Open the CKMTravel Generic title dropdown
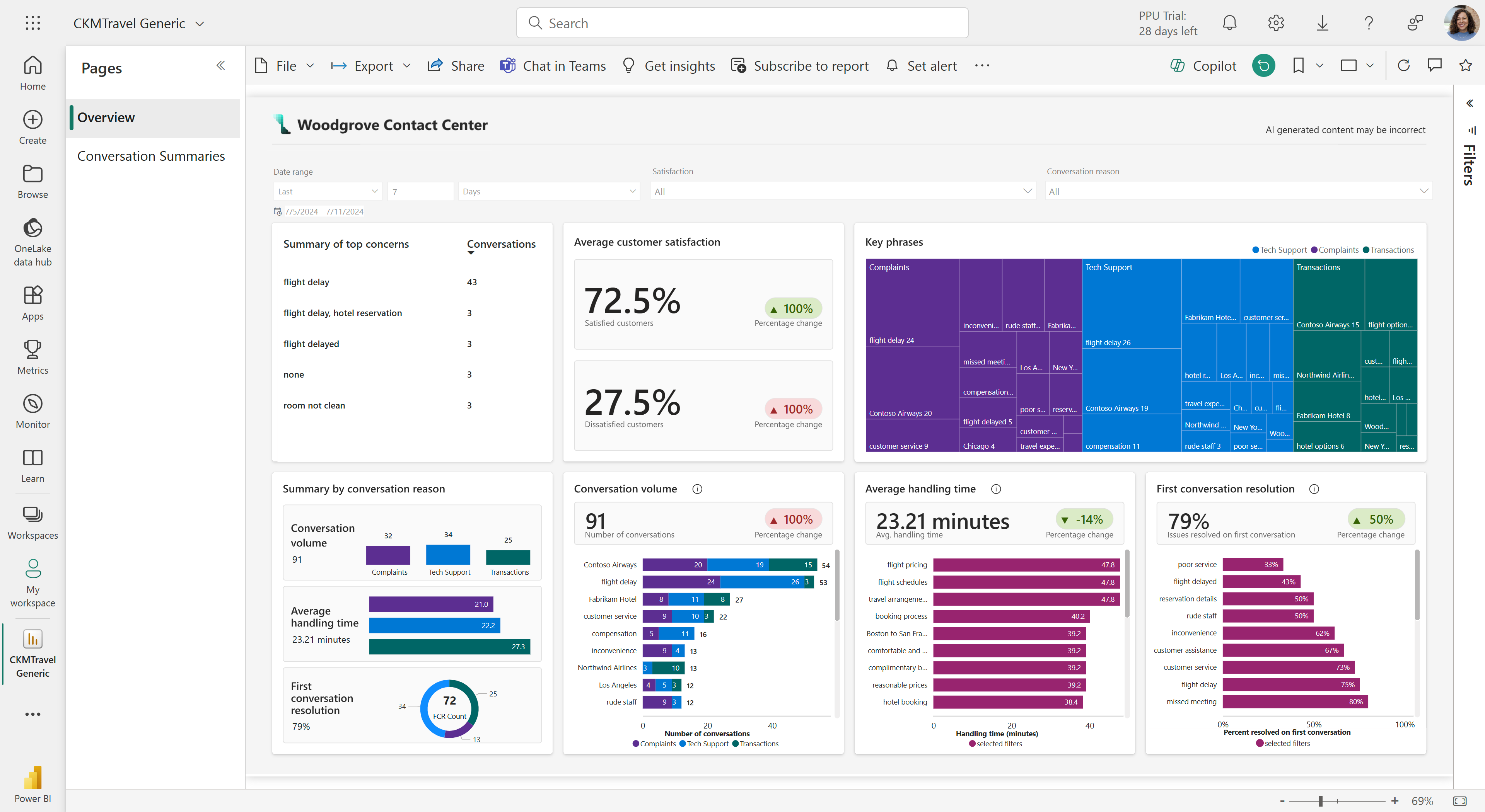1485x812 pixels. coord(200,24)
